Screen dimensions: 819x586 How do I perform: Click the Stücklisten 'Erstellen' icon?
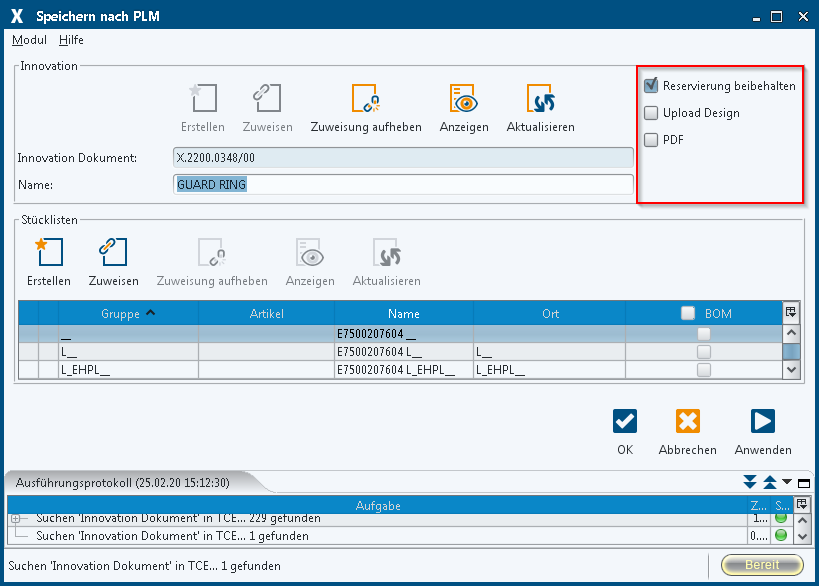click(x=48, y=252)
